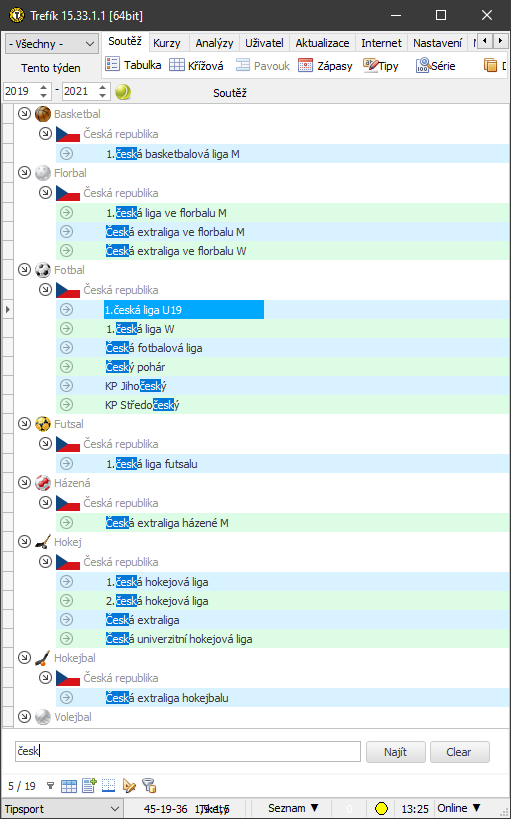Image resolution: width=511 pixels, height=819 pixels.
Task: Click the filter funnel with lock icon
Action: pyautogui.click(x=149, y=785)
